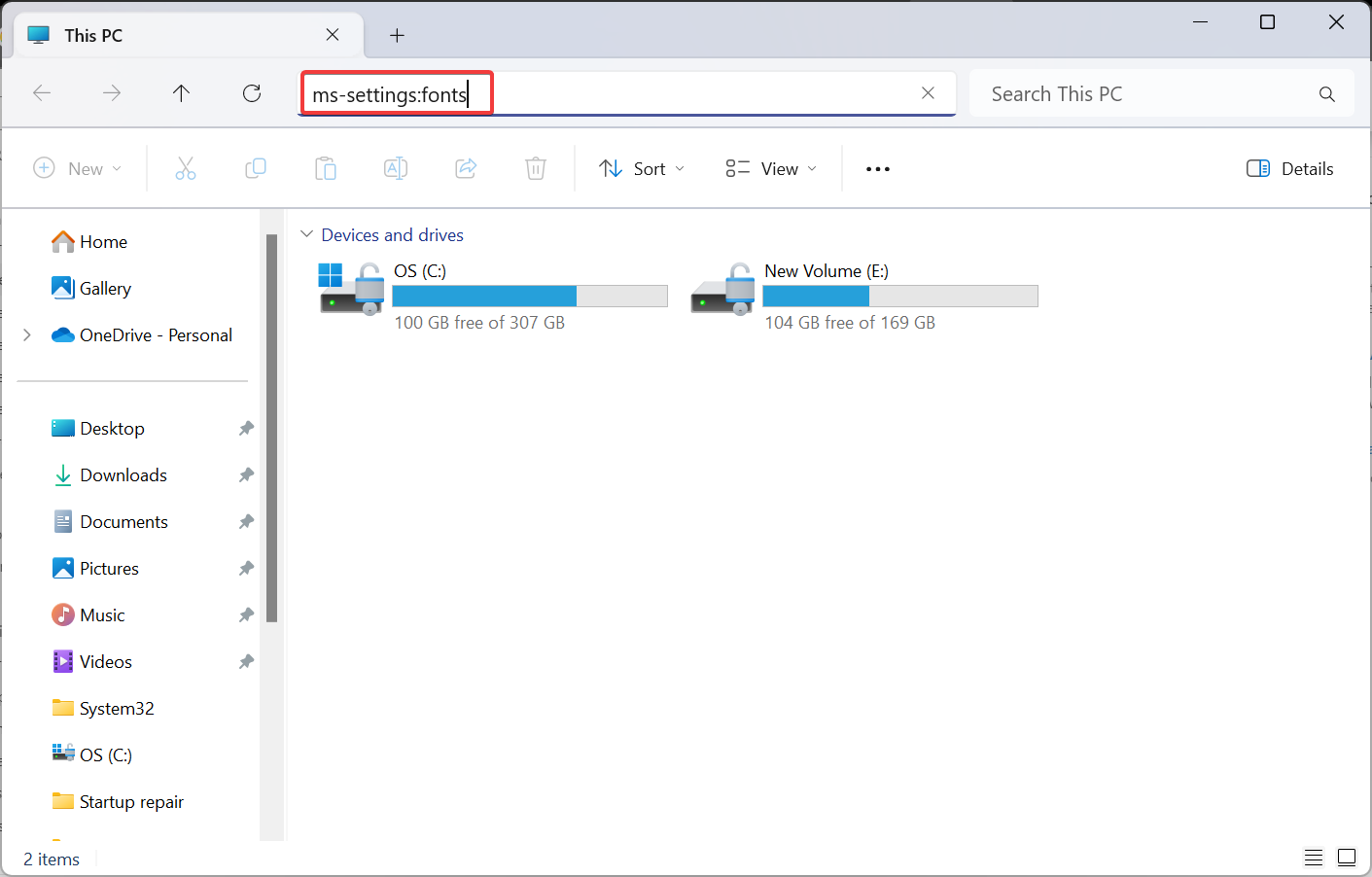The width and height of the screenshot is (1372, 877).
Task: Toggle the Details pane
Action: click(x=1288, y=168)
